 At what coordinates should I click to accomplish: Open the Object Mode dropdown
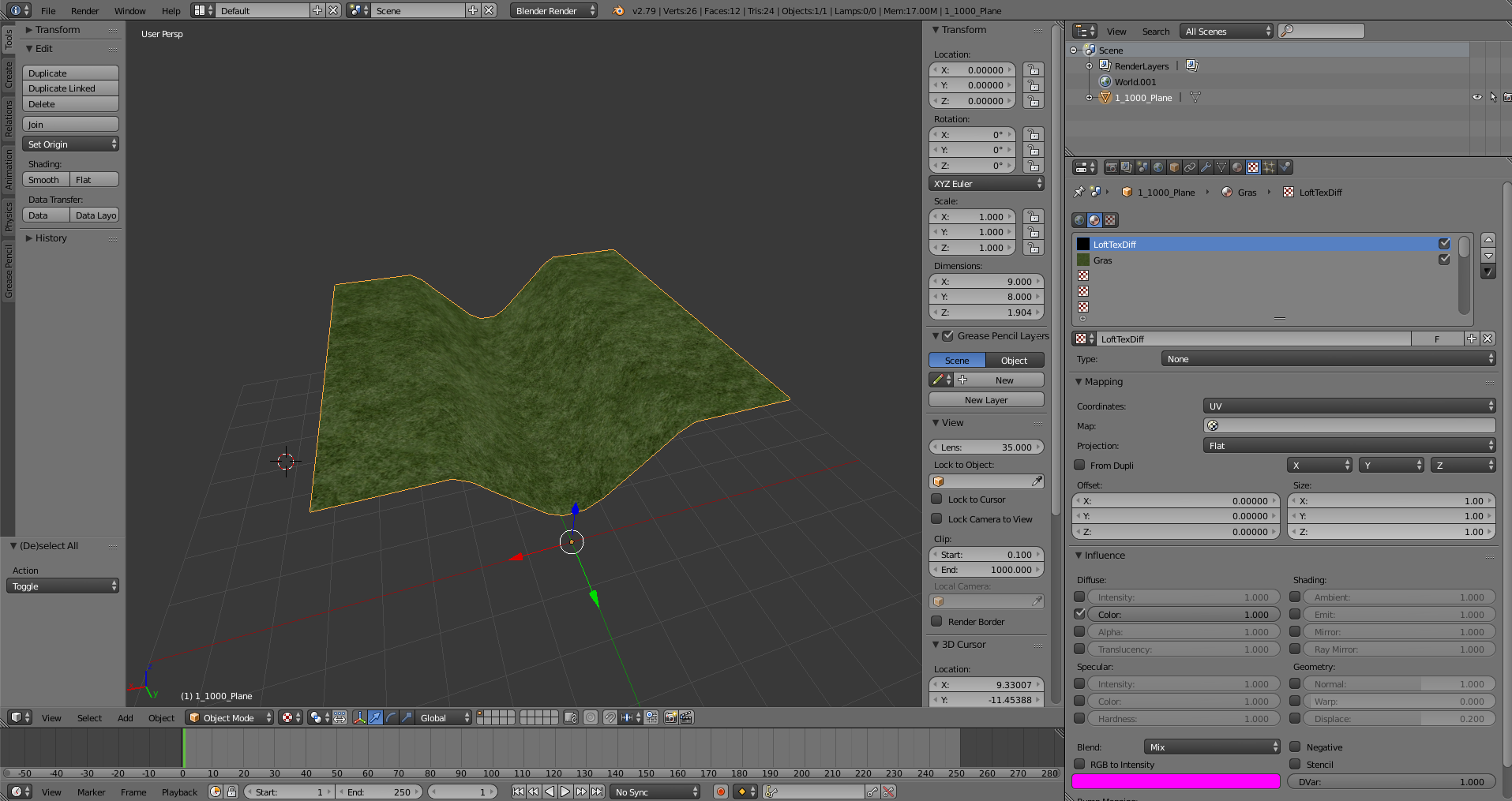[x=229, y=717]
